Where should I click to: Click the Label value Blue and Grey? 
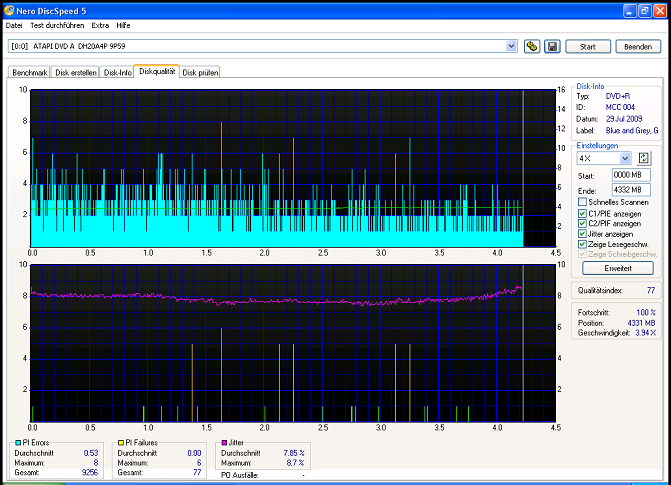point(632,130)
